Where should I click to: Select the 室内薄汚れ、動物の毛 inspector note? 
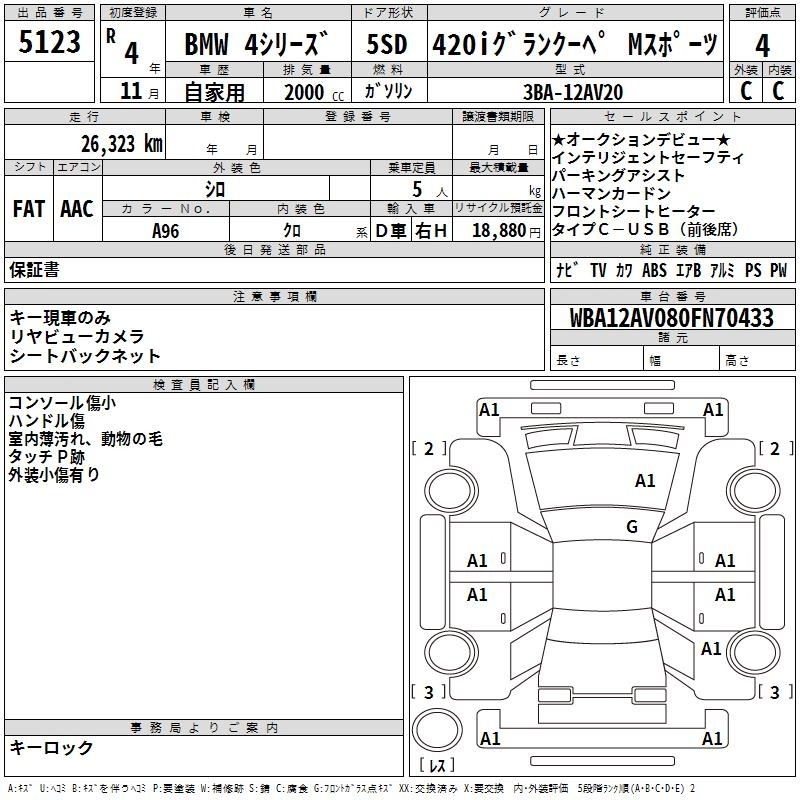85,438
